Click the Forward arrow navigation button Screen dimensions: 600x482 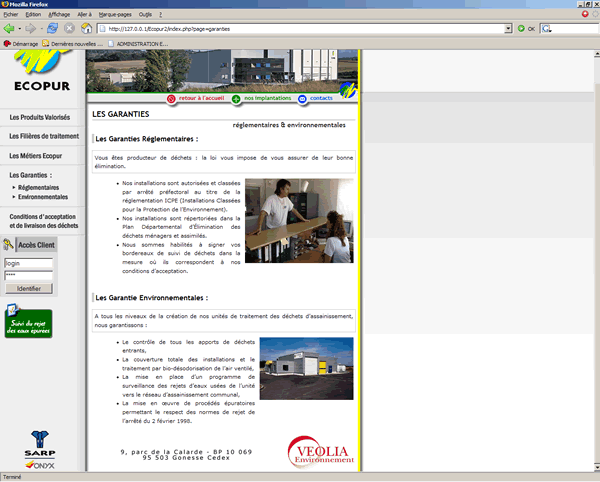[x=30, y=28]
